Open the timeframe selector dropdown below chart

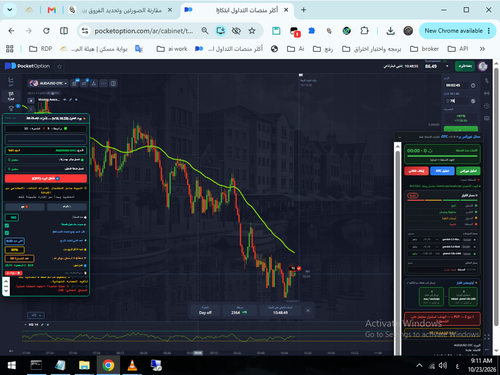tap(35, 315)
